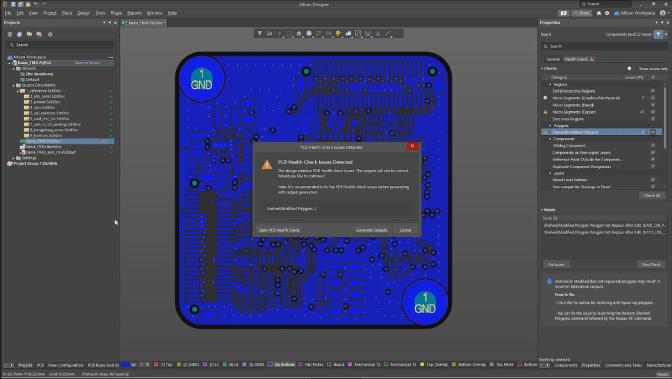
Task: Switch to the General tab in Properties
Action: click(553, 59)
